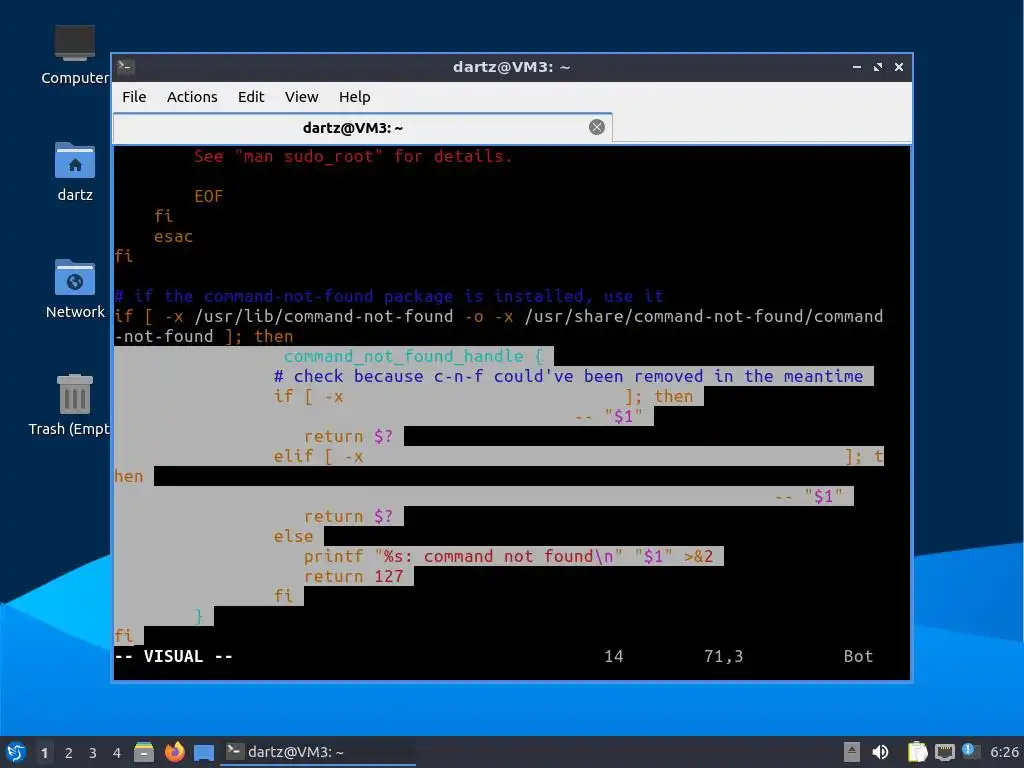Minimize the terminal window
This screenshot has width=1024, height=768.
click(857, 67)
